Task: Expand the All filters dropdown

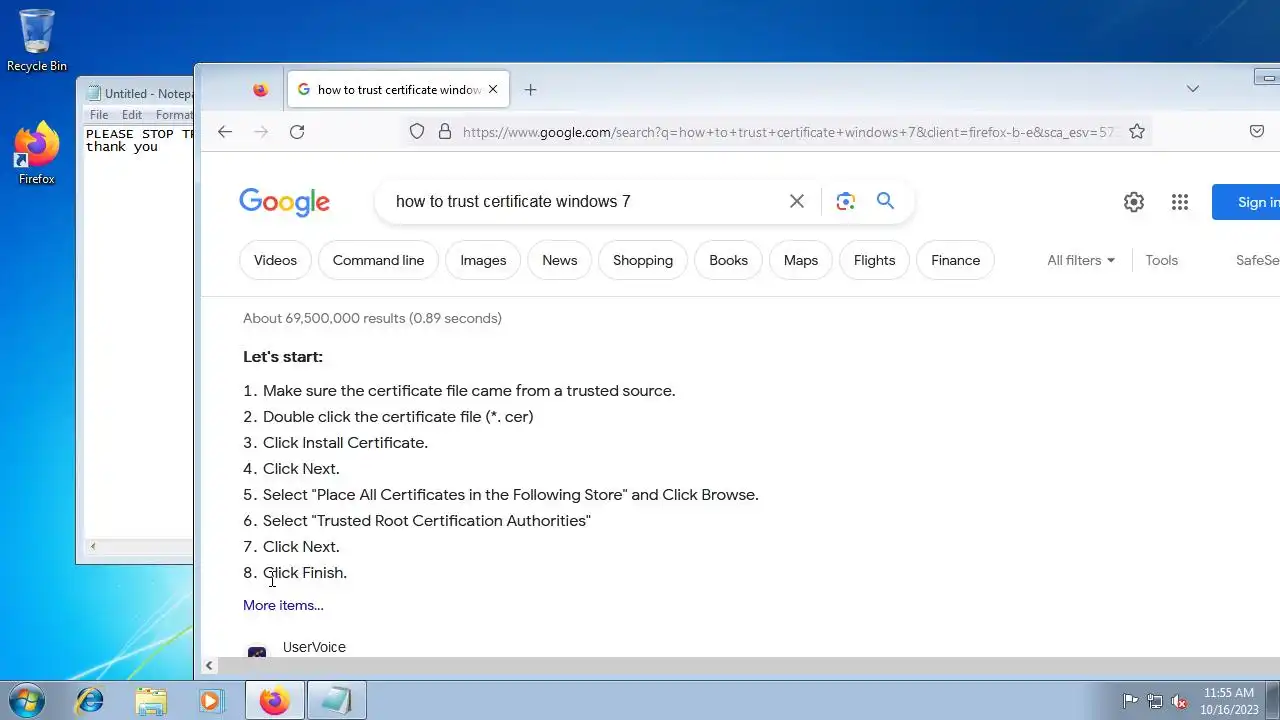Action: coord(1081,260)
